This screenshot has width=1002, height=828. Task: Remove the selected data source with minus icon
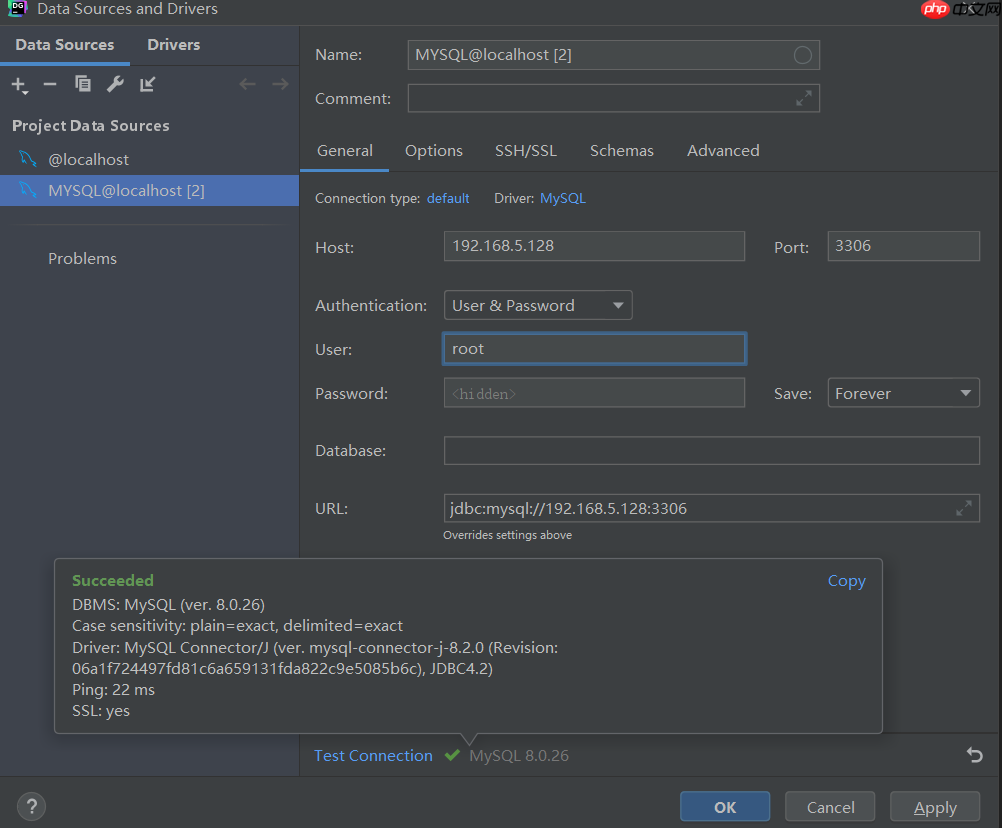tap(50, 84)
